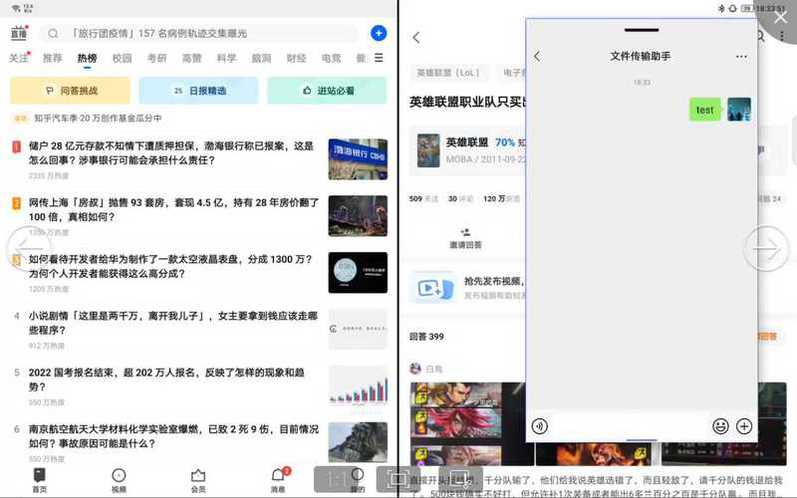Open the chat three-dot more menu
This screenshot has width=797, height=498.
point(742,56)
